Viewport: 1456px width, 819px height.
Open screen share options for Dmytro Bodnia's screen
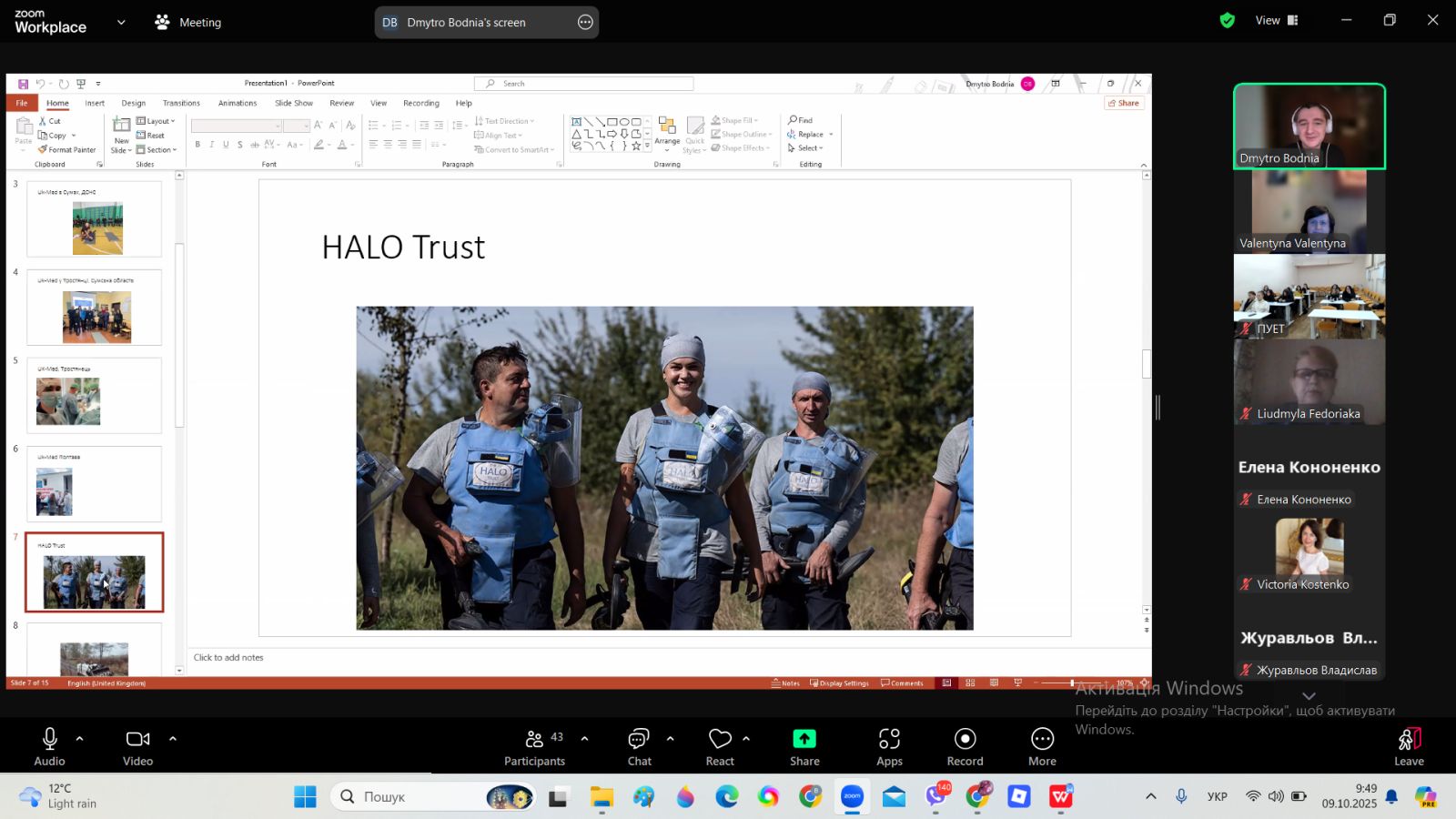(585, 23)
